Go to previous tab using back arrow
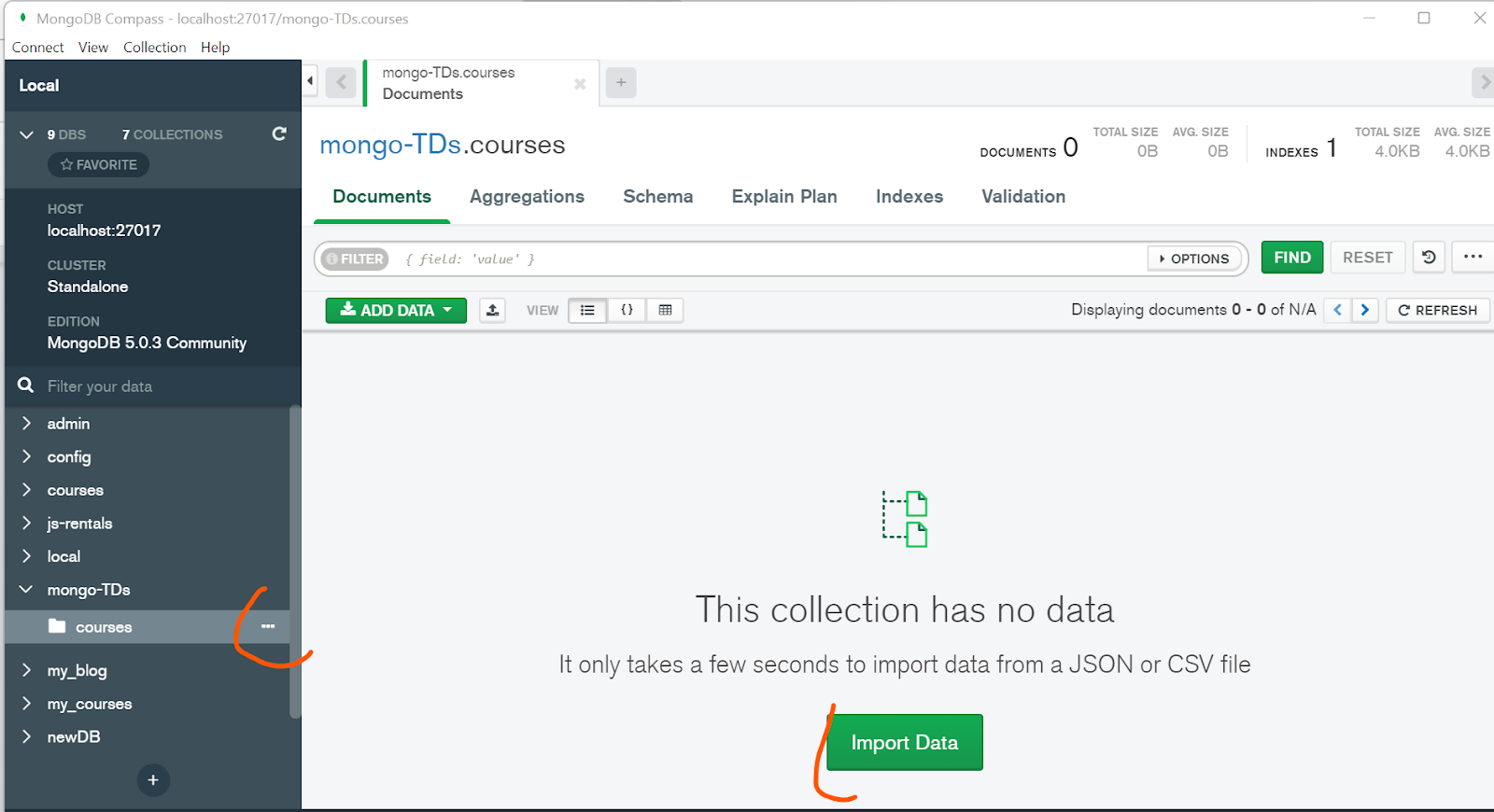Viewport: 1494px width, 812px height. (341, 83)
